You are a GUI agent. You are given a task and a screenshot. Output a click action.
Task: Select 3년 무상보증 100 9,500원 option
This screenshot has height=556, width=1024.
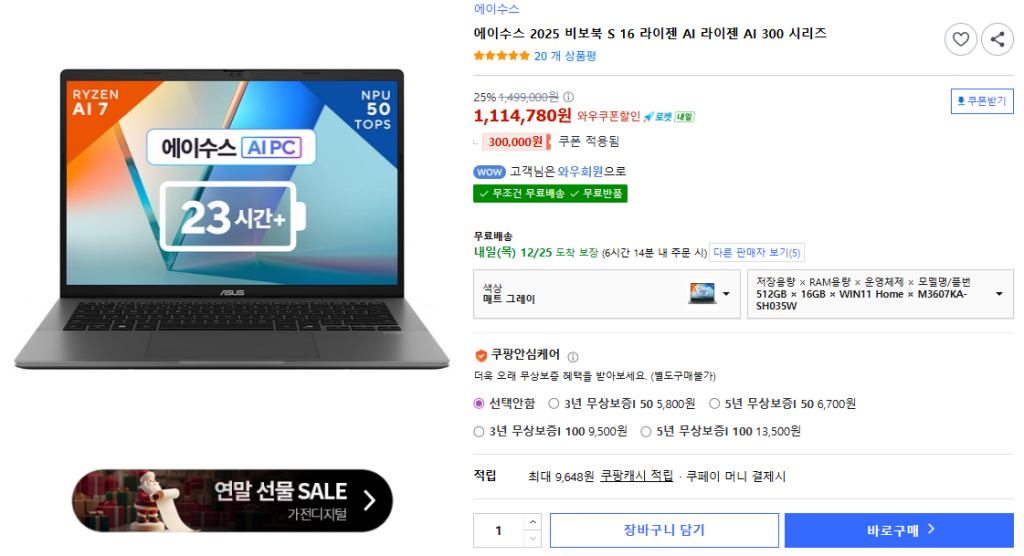tap(479, 431)
